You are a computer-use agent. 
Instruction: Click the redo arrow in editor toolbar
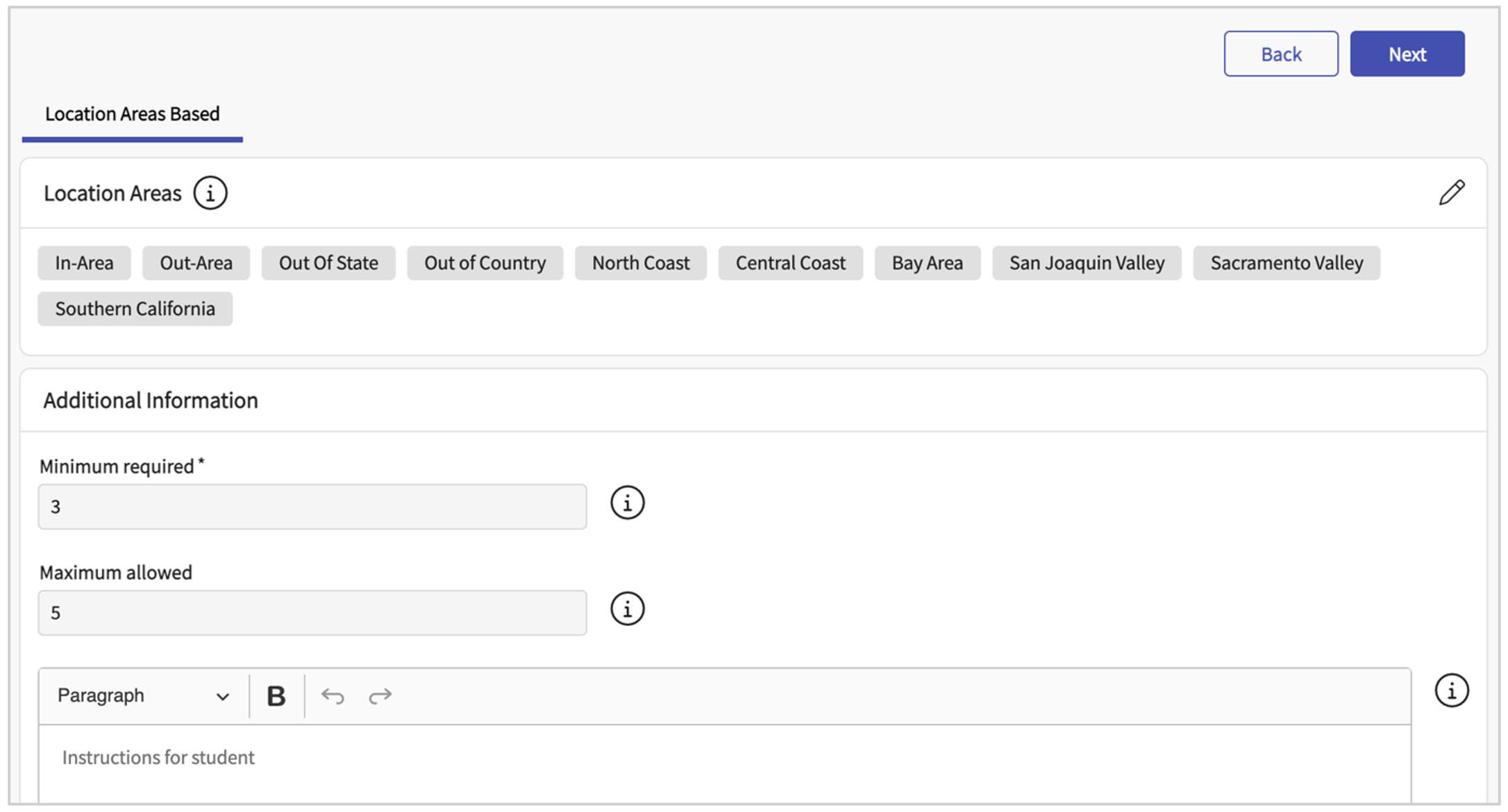[380, 695]
